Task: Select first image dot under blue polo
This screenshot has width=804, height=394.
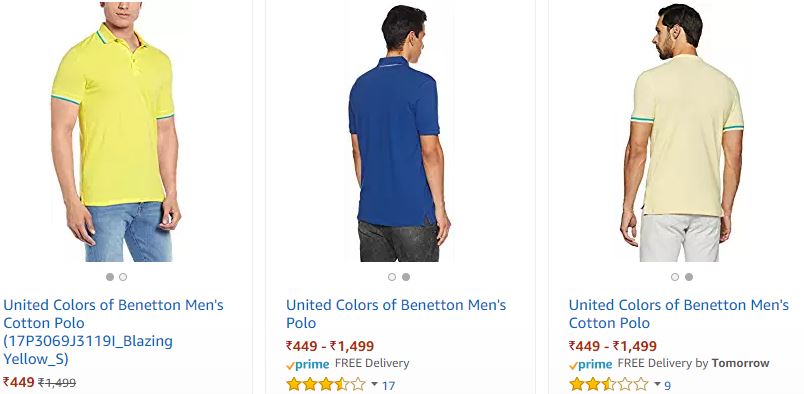Action: (x=392, y=277)
